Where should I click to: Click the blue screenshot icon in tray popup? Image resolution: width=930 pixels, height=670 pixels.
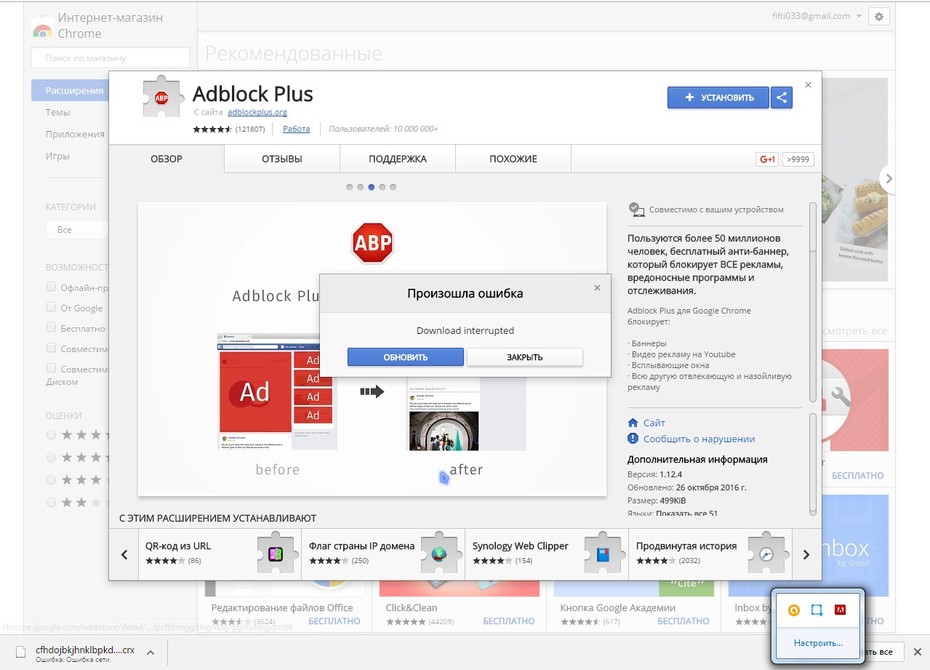pos(817,610)
